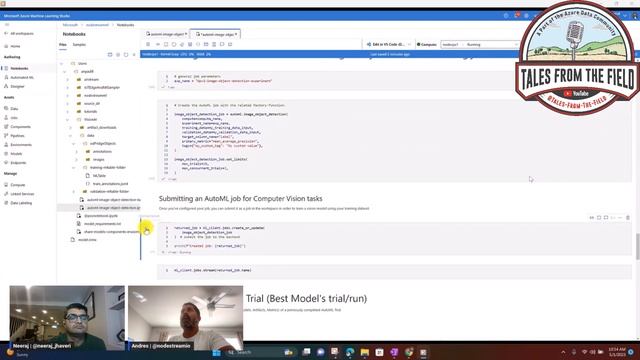Open the Designer page

tap(14, 86)
